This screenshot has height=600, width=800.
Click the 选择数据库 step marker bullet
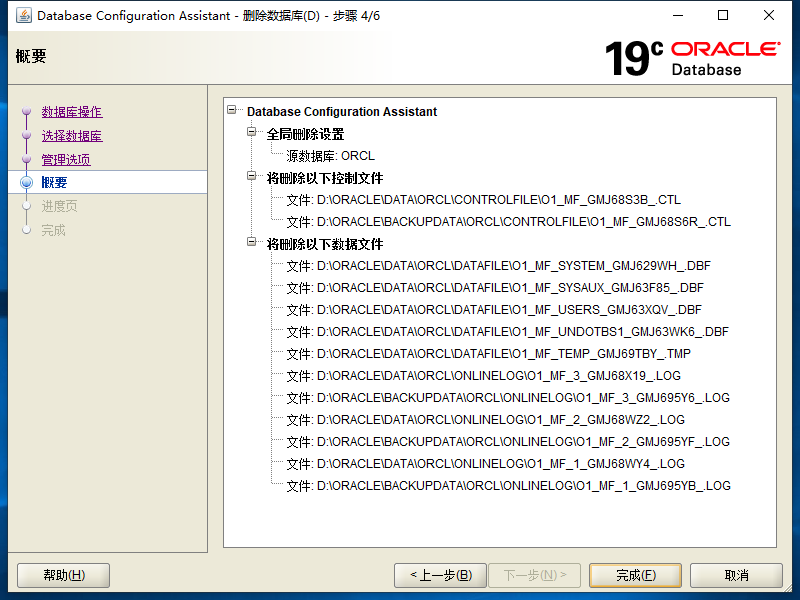pyautogui.click(x=27, y=135)
